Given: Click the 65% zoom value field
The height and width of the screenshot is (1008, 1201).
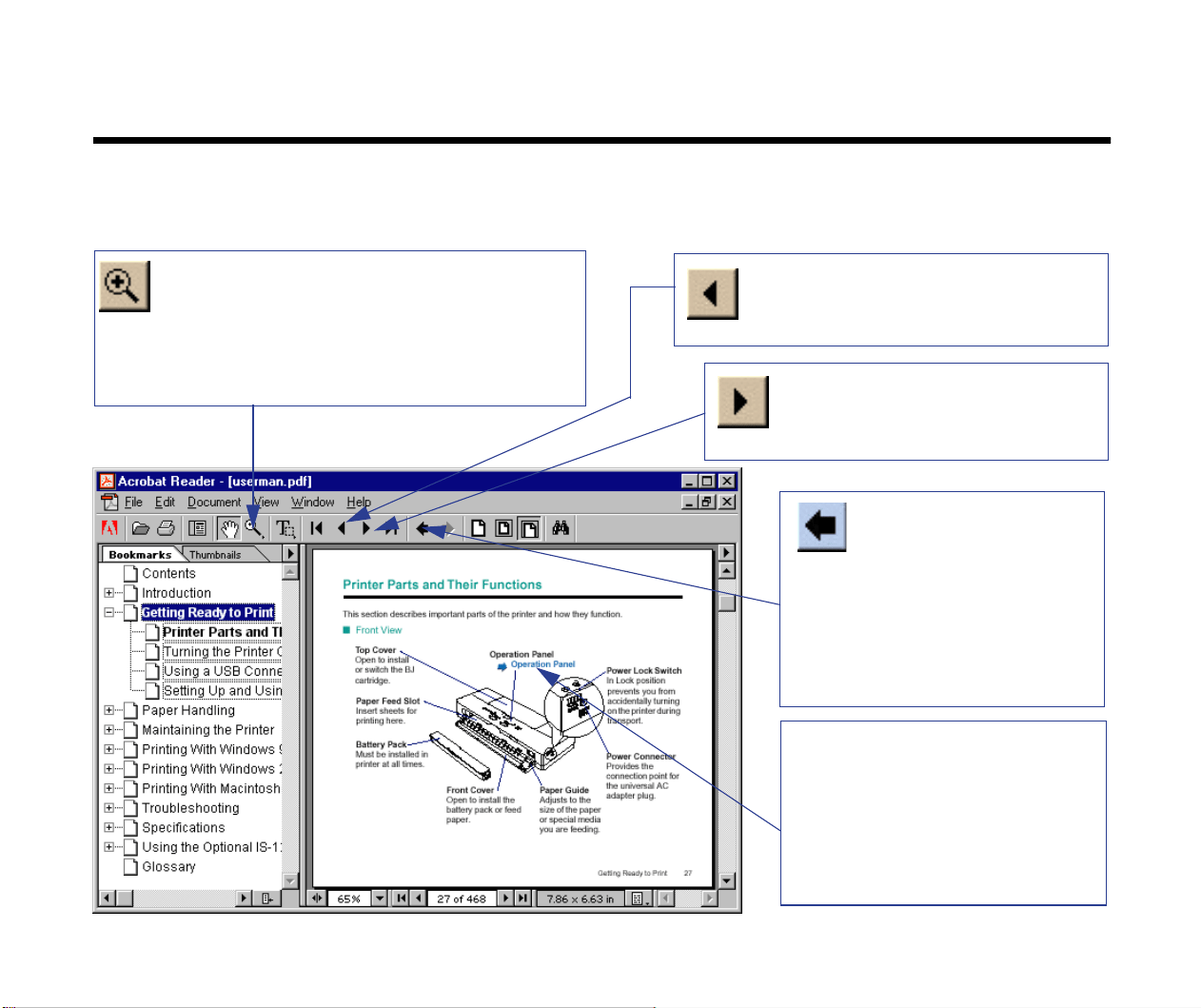Looking at the screenshot, I should [349, 898].
